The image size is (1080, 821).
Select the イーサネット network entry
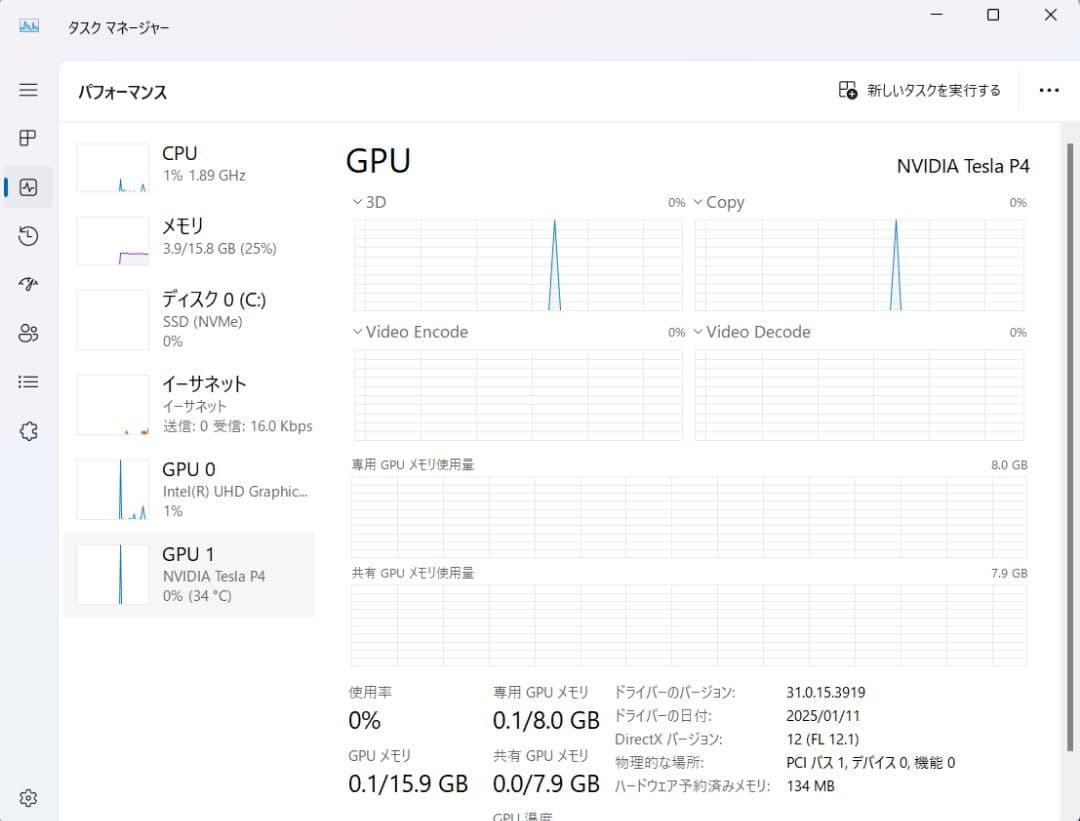tap(190, 402)
